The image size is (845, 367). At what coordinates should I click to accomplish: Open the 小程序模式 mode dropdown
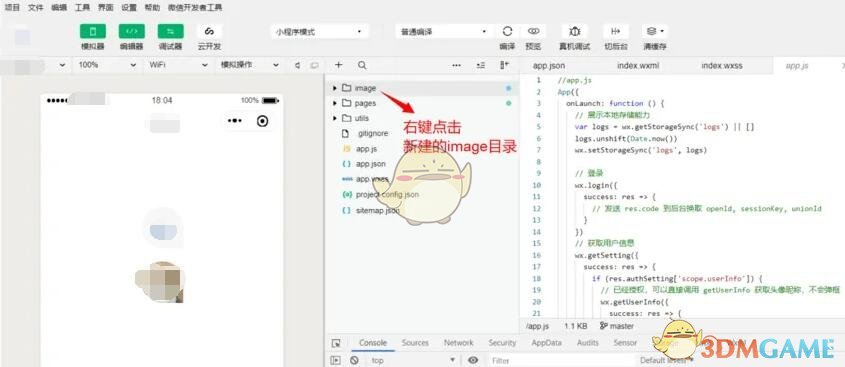click(x=320, y=32)
